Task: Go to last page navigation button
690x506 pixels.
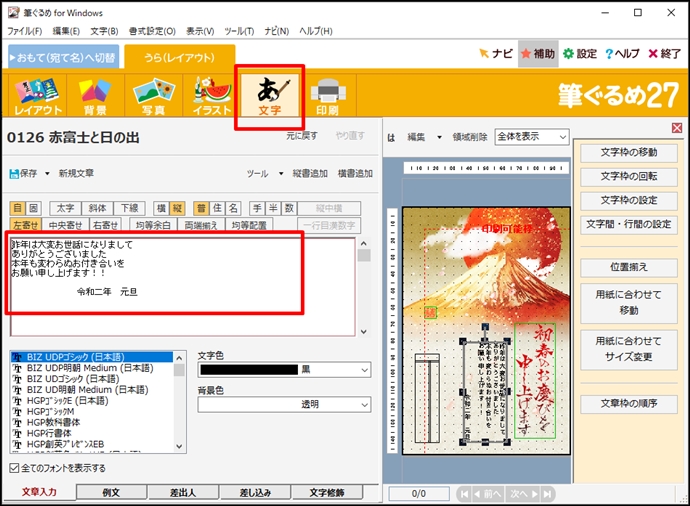Action: (547, 494)
